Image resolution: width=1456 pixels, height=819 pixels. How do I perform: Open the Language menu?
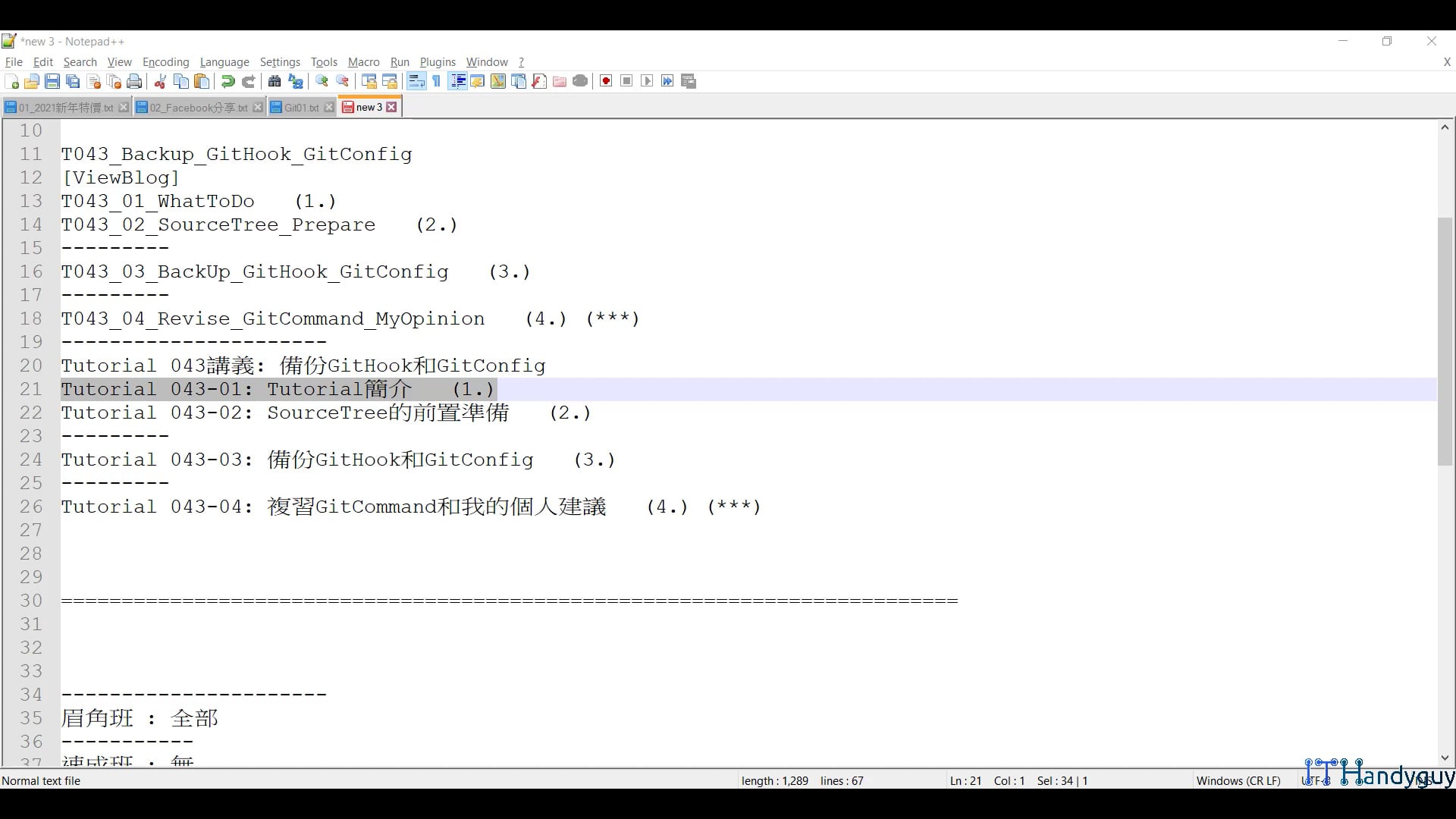224,62
